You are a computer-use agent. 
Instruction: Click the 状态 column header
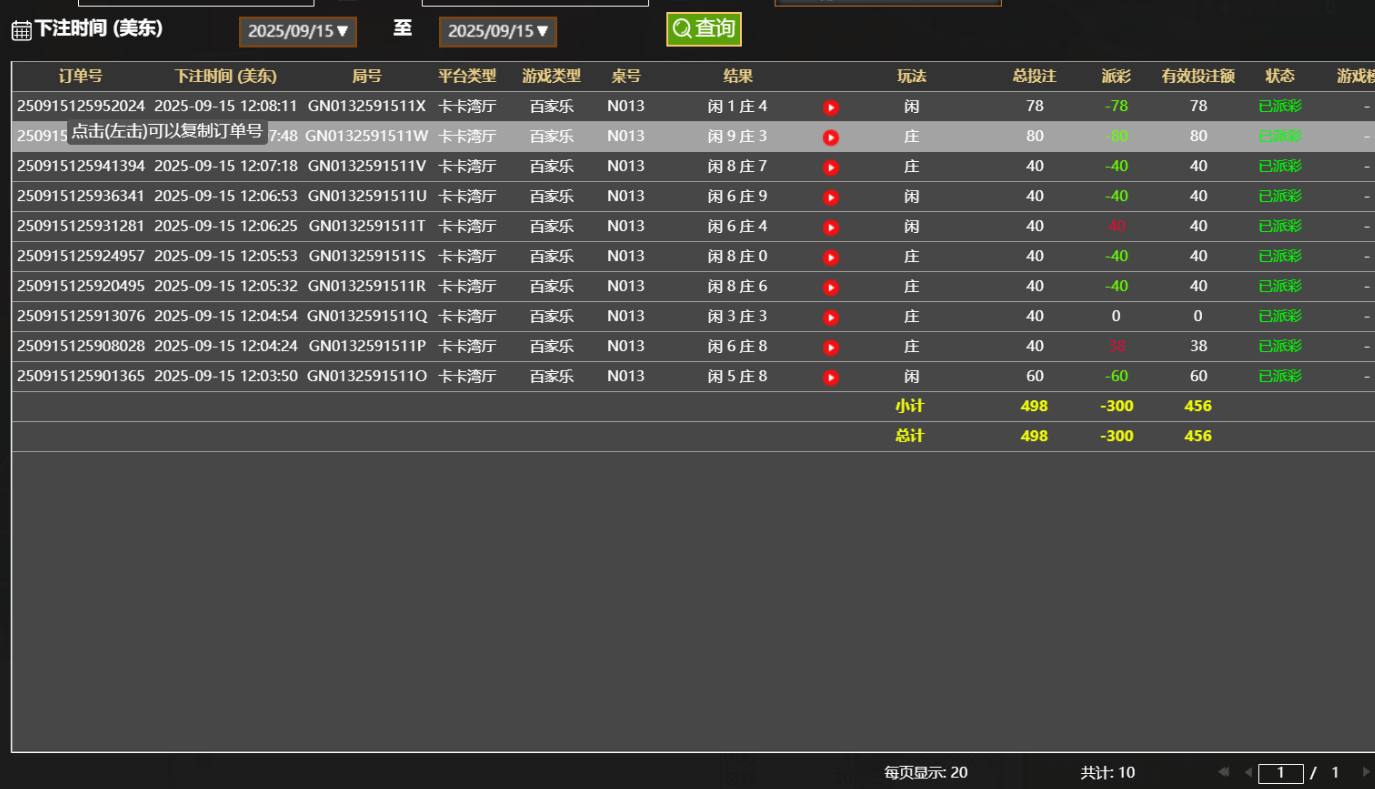1280,76
